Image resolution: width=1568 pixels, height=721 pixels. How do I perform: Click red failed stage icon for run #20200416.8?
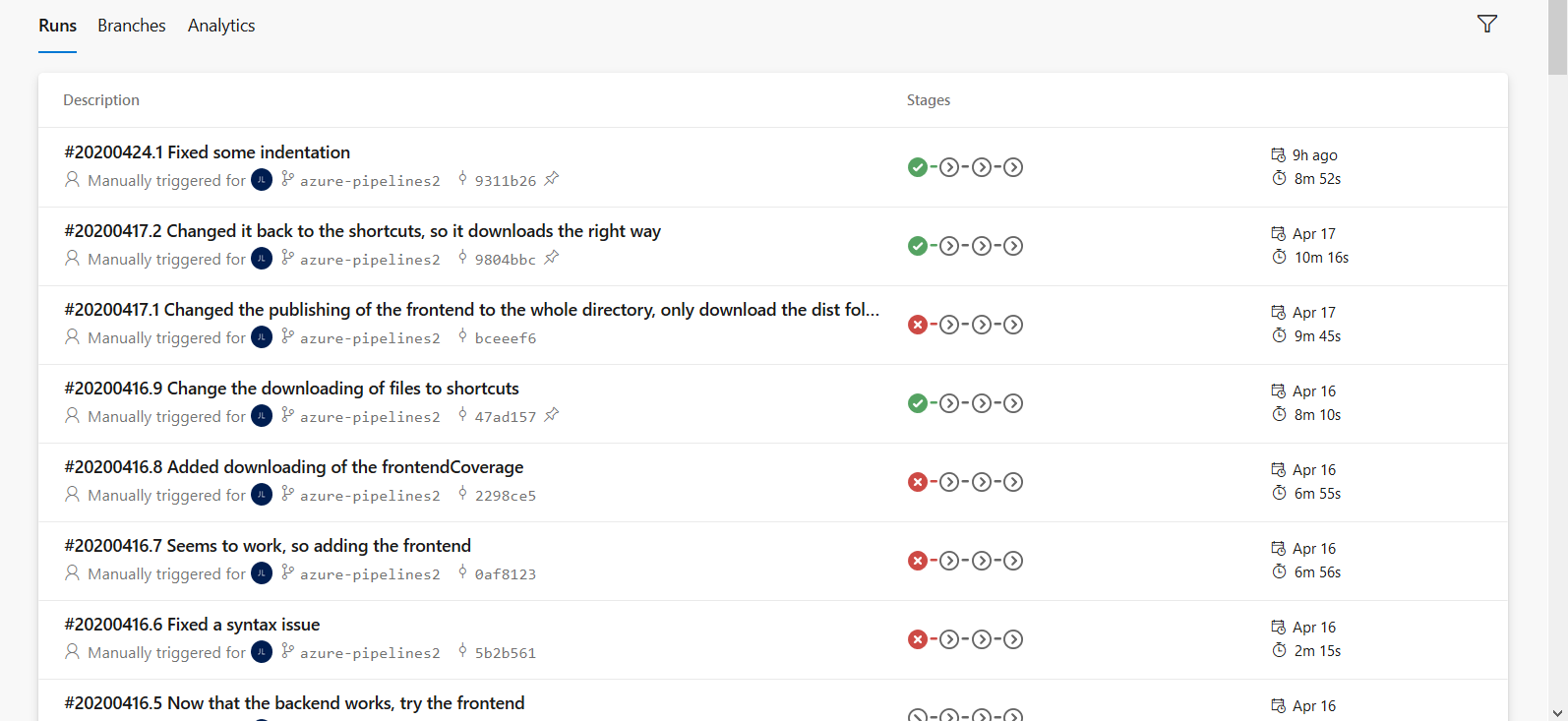pos(917,482)
